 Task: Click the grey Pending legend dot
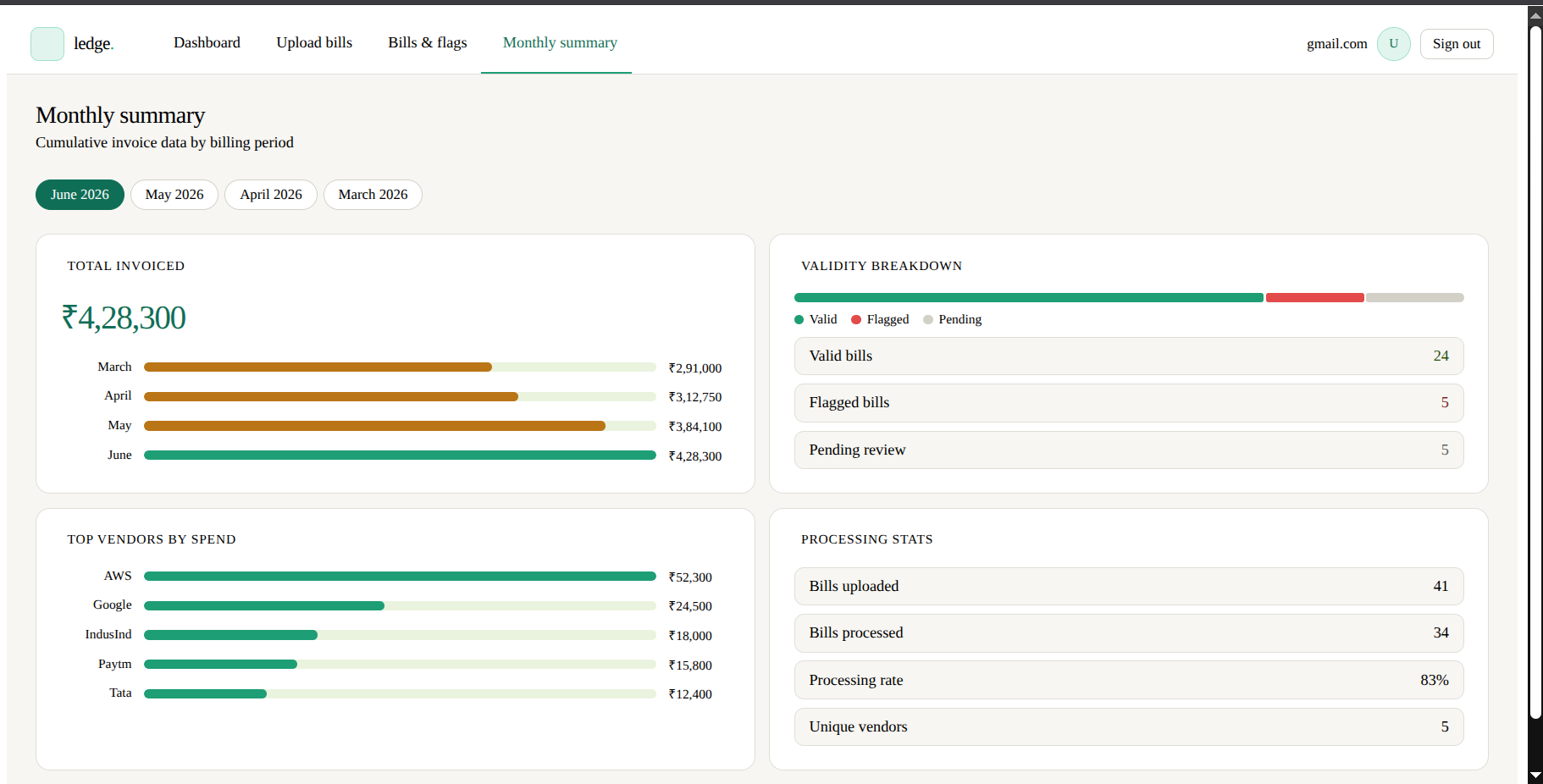click(x=928, y=319)
